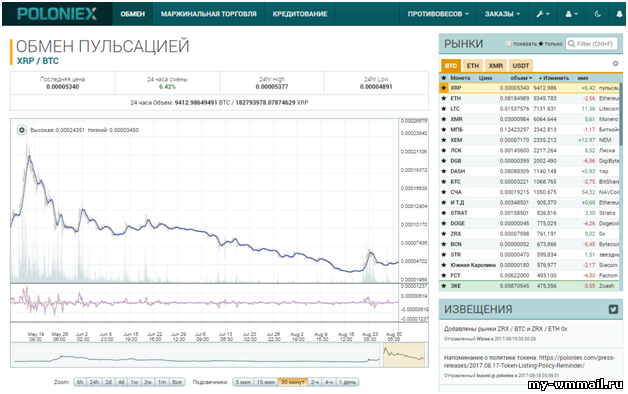Switch to the BTC markets tab

pyautogui.click(x=451, y=65)
